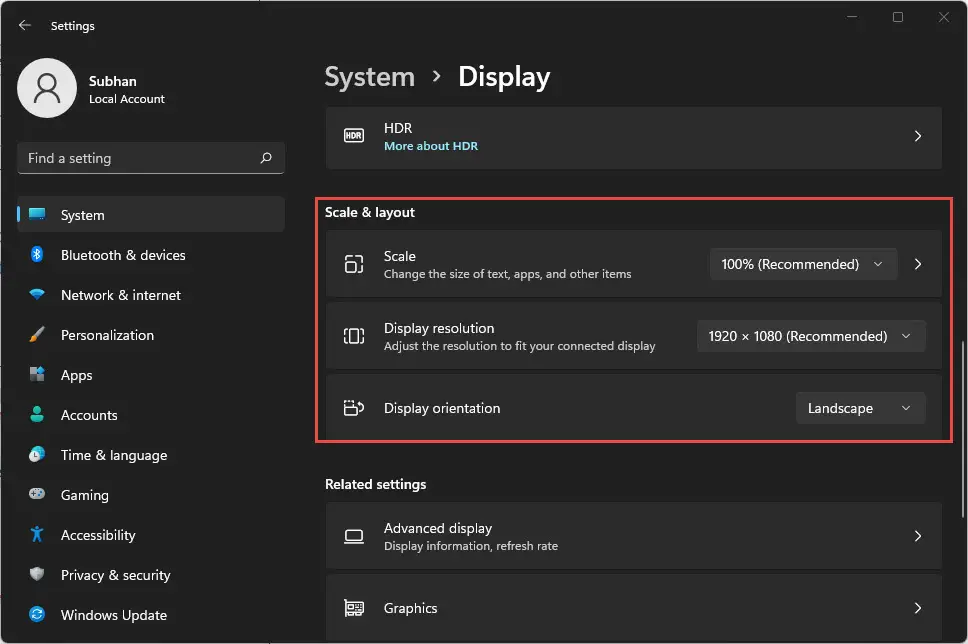The height and width of the screenshot is (644, 968).
Task: Open the Display orientation Landscape dropdown
Action: (x=860, y=408)
